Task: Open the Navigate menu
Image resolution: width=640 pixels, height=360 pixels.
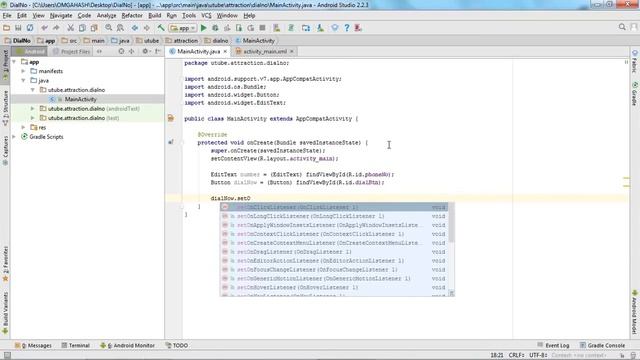Action: (61, 16)
